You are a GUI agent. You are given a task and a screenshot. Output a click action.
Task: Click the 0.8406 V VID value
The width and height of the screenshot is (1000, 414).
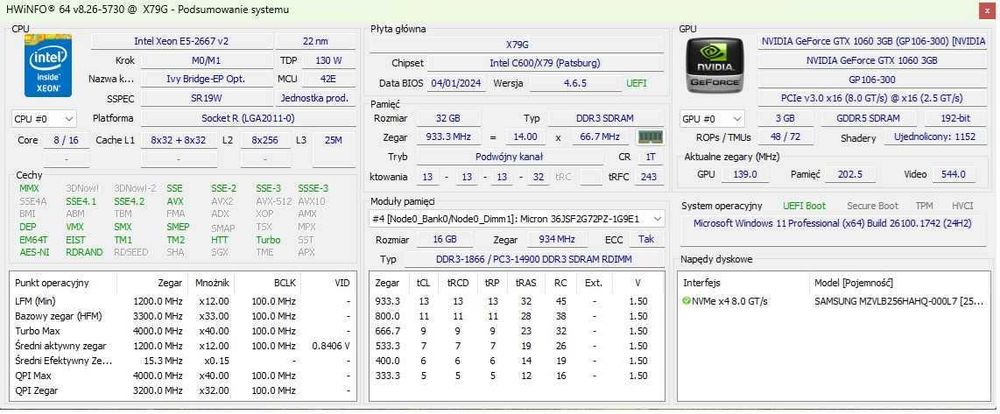pyautogui.click(x=331, y=345)
